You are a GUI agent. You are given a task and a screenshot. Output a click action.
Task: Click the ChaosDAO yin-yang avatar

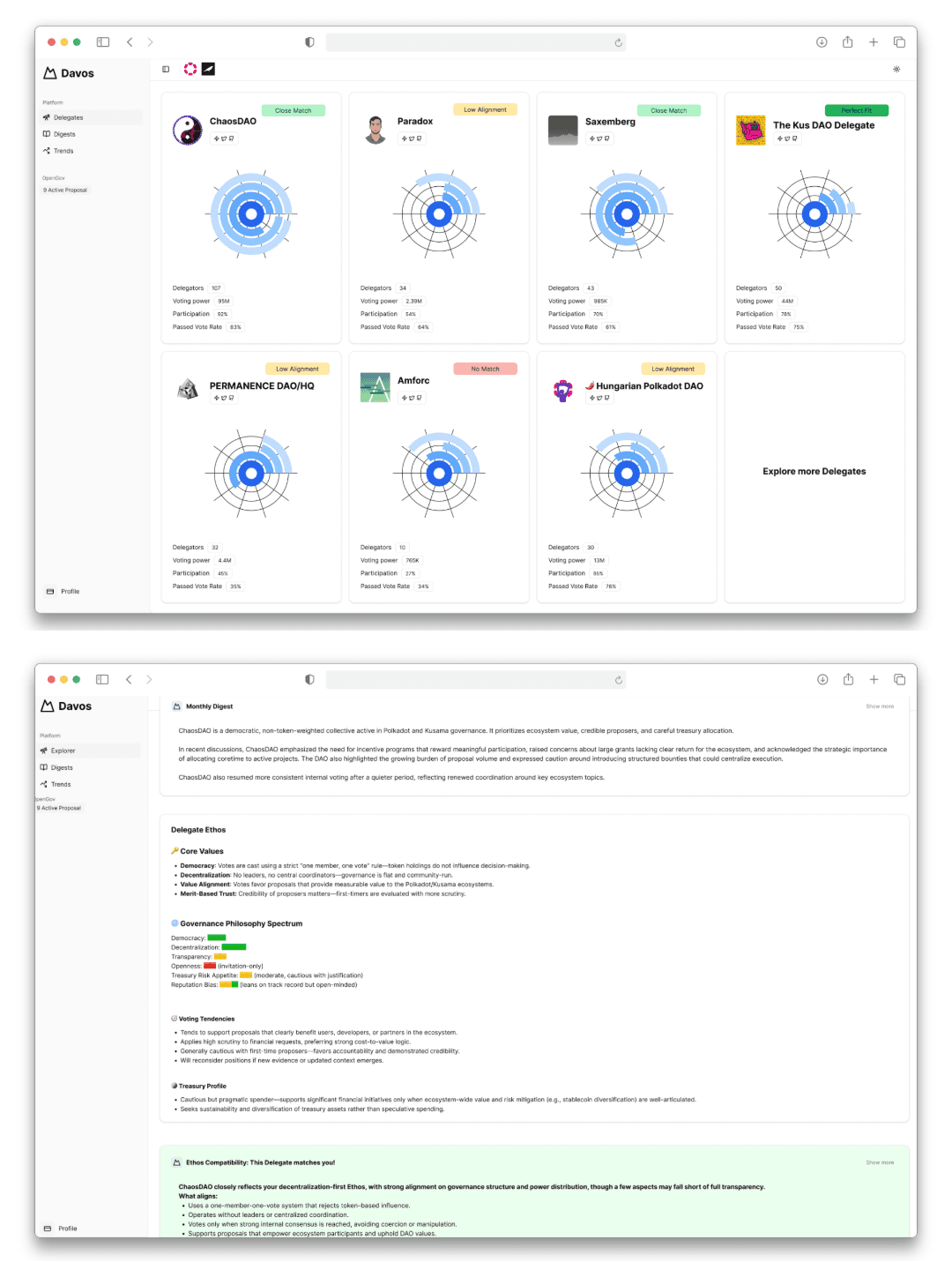click(x=187, y=130)
